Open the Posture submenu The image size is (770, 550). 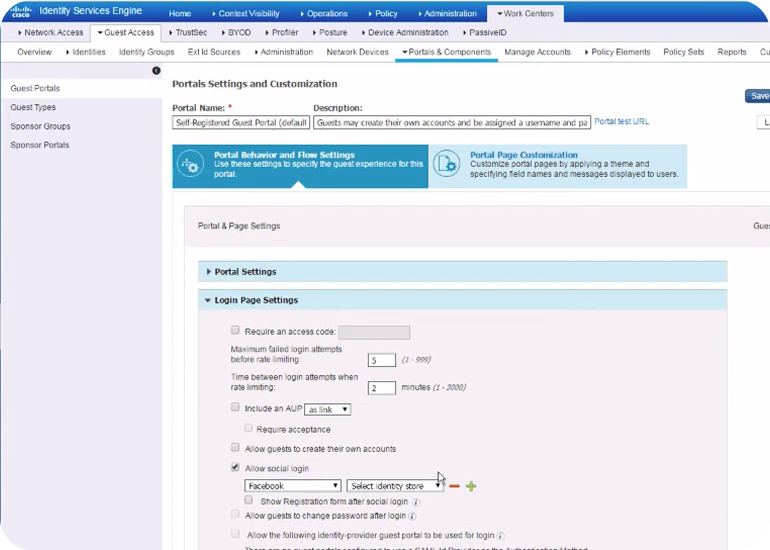(330, 32)
